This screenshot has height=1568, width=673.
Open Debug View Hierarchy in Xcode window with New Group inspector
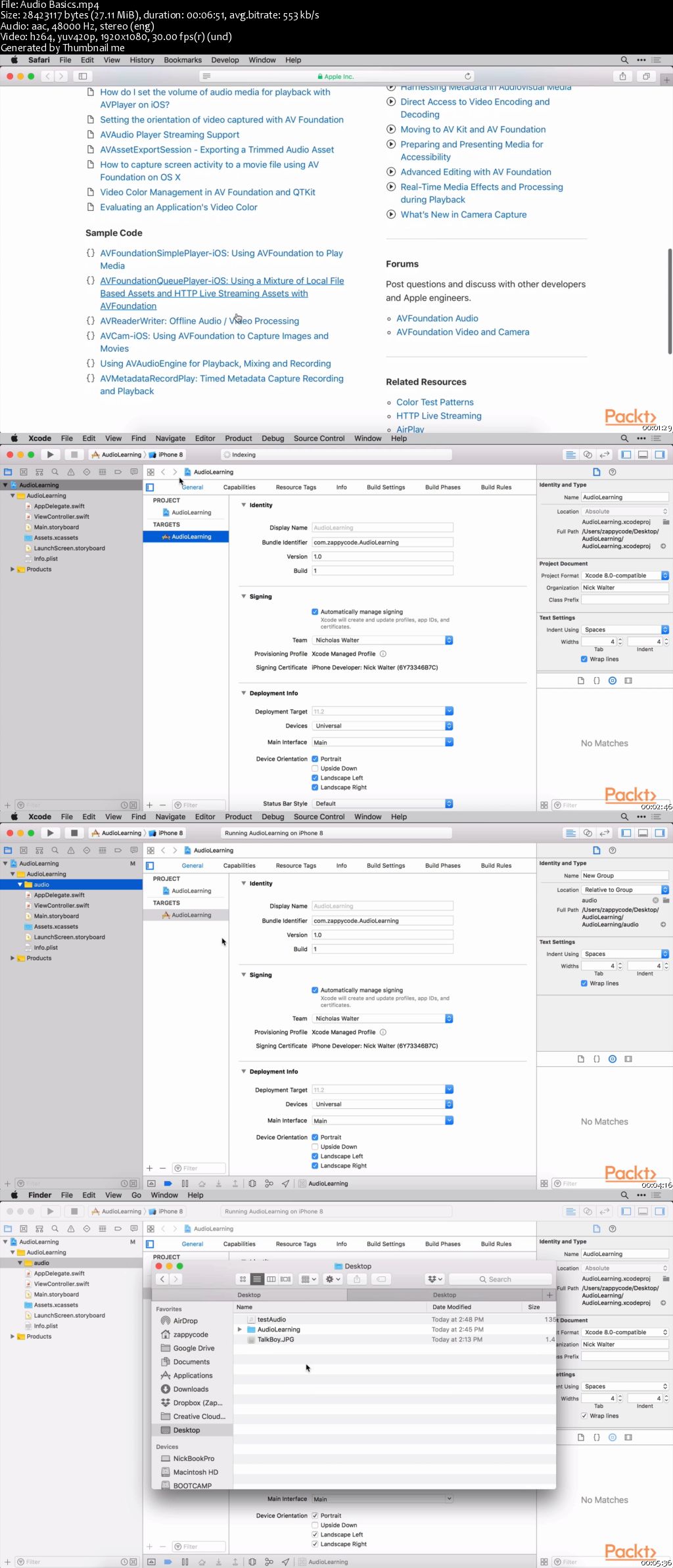click(x=252, y=1184)
